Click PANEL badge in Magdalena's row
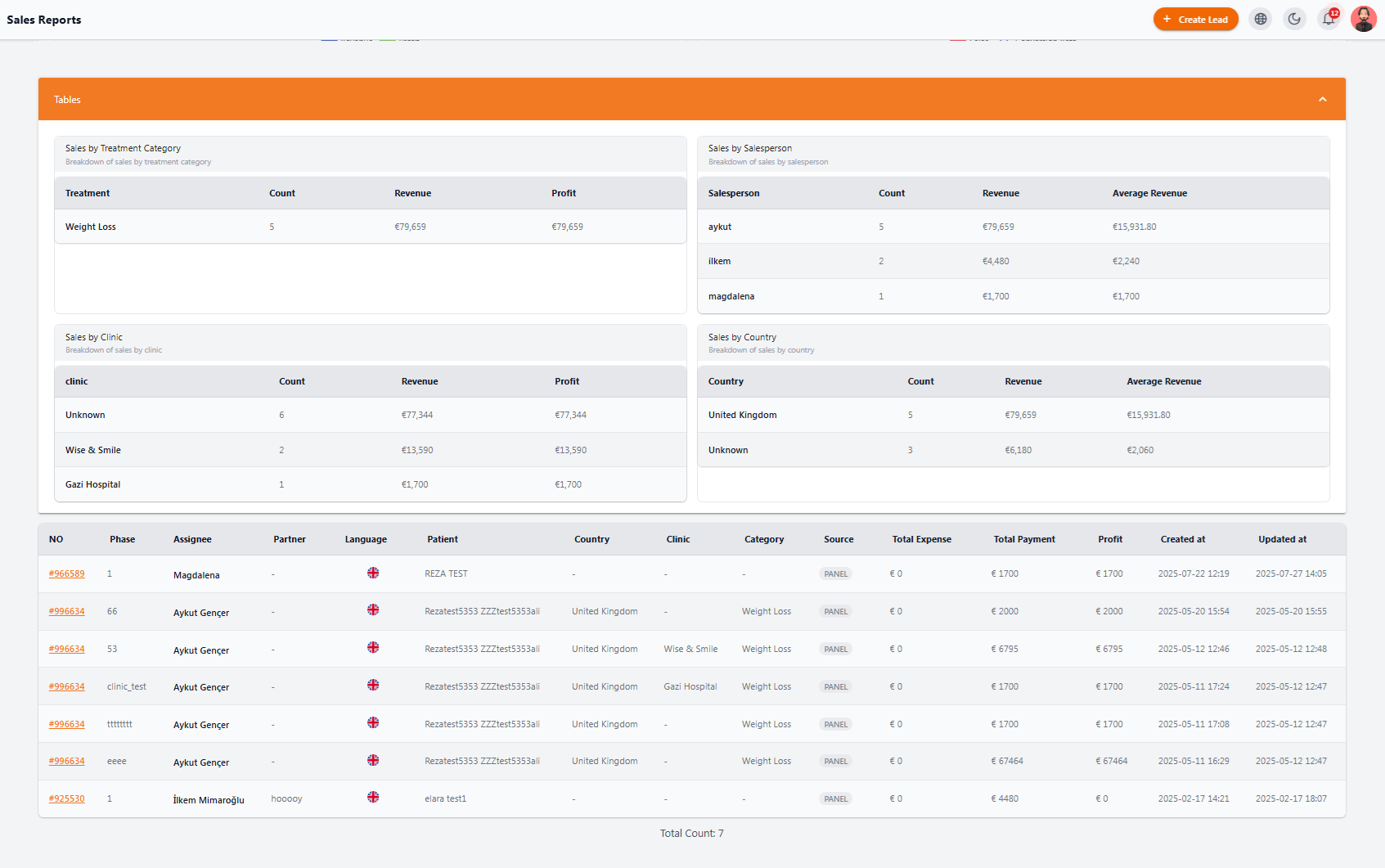1385x868 pixels. [x=835, y=573]
